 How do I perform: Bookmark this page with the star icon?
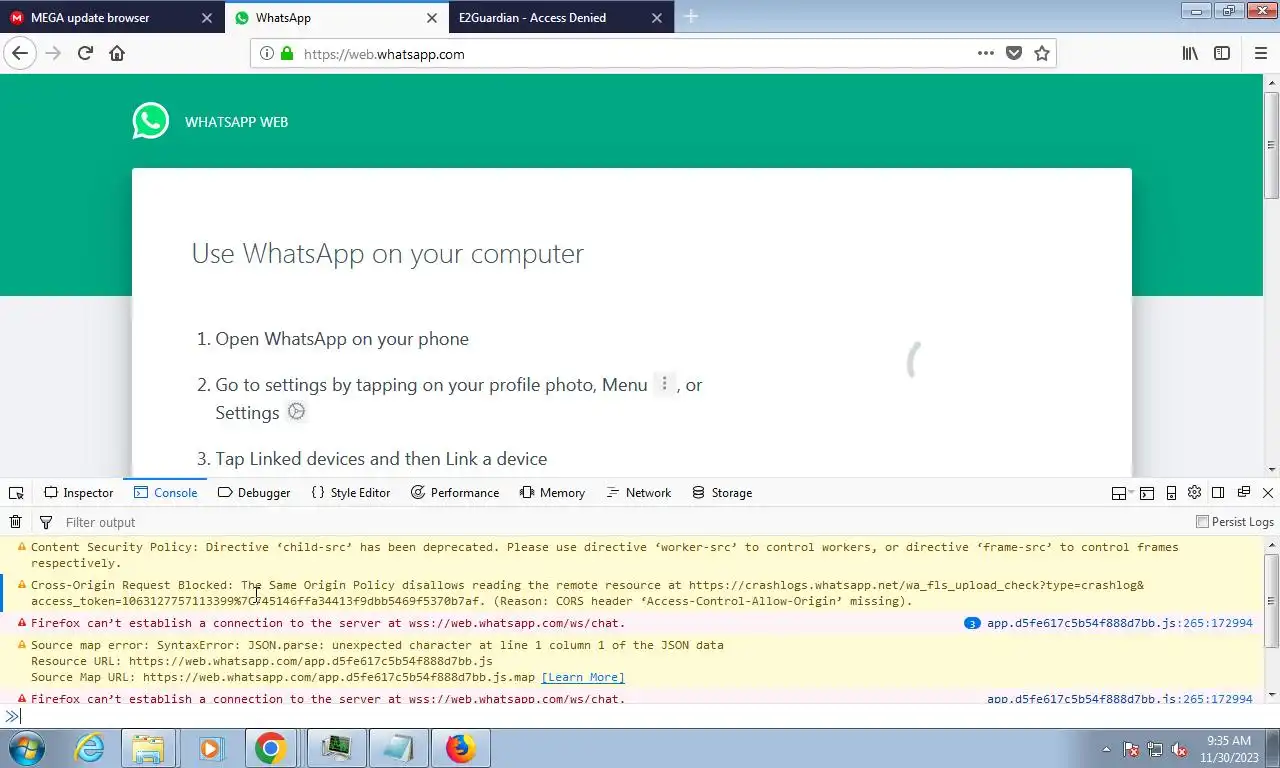tap(1042, 54)
